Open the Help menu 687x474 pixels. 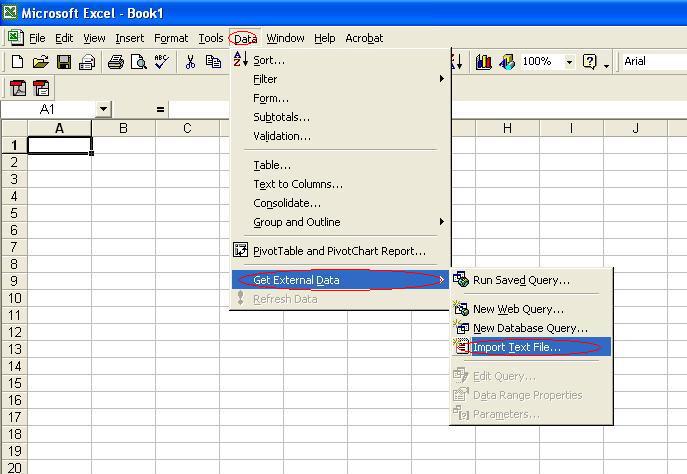tap(325, 38)
